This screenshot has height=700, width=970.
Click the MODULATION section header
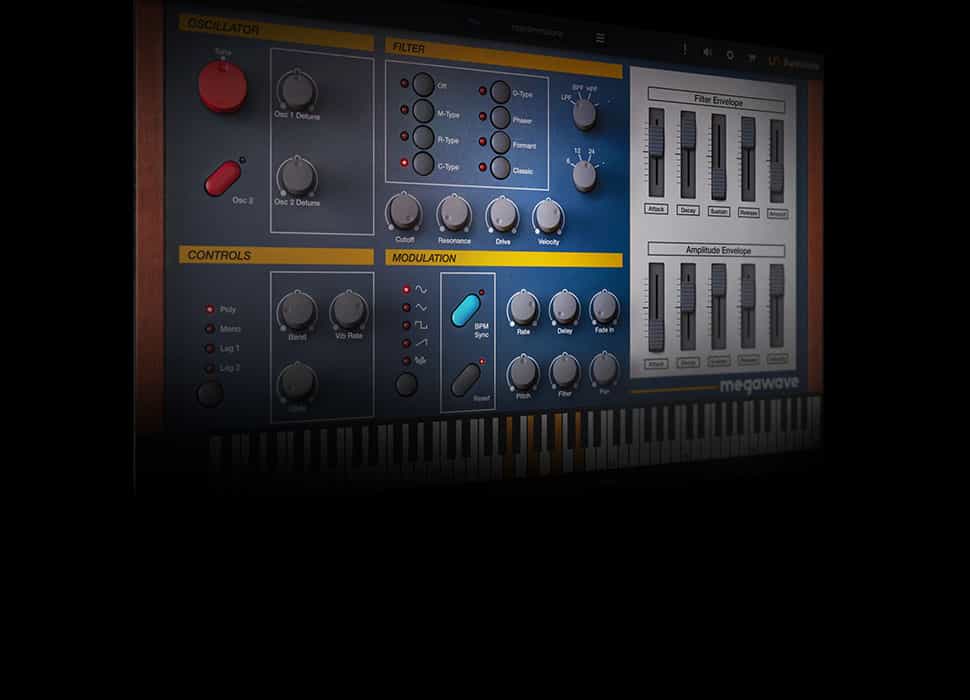coord(504,258)
